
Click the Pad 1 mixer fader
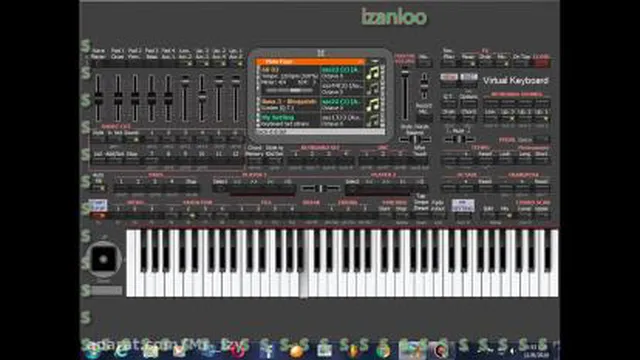tap(118, 98)
